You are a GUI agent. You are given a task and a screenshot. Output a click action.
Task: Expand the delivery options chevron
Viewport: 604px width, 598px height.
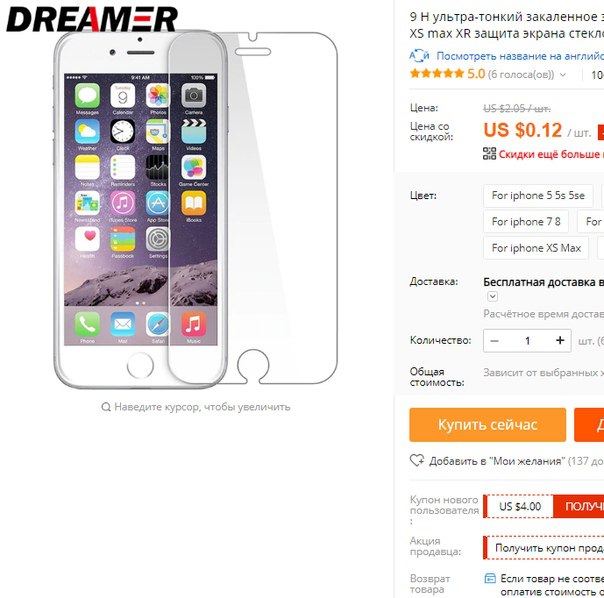(492, 296)
